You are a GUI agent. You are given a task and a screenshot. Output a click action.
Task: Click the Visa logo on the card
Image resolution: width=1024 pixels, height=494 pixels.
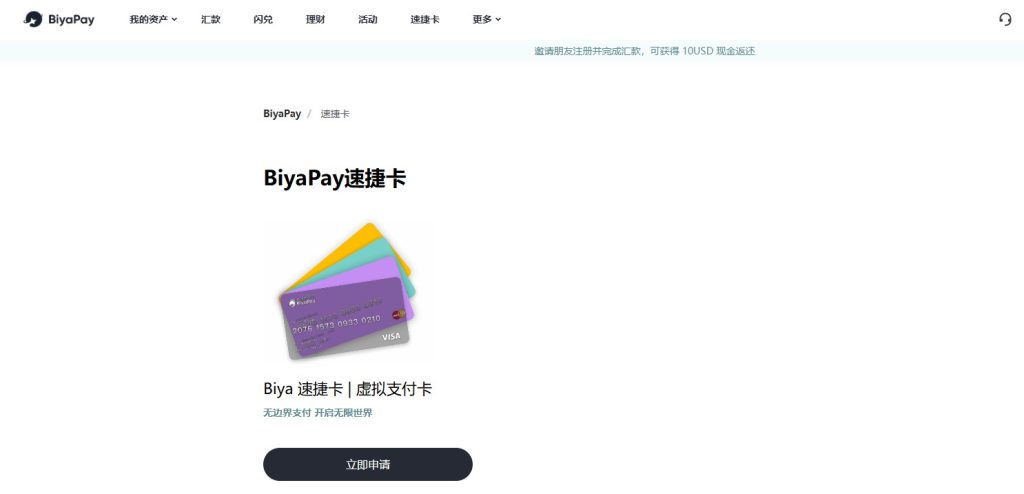391,337
